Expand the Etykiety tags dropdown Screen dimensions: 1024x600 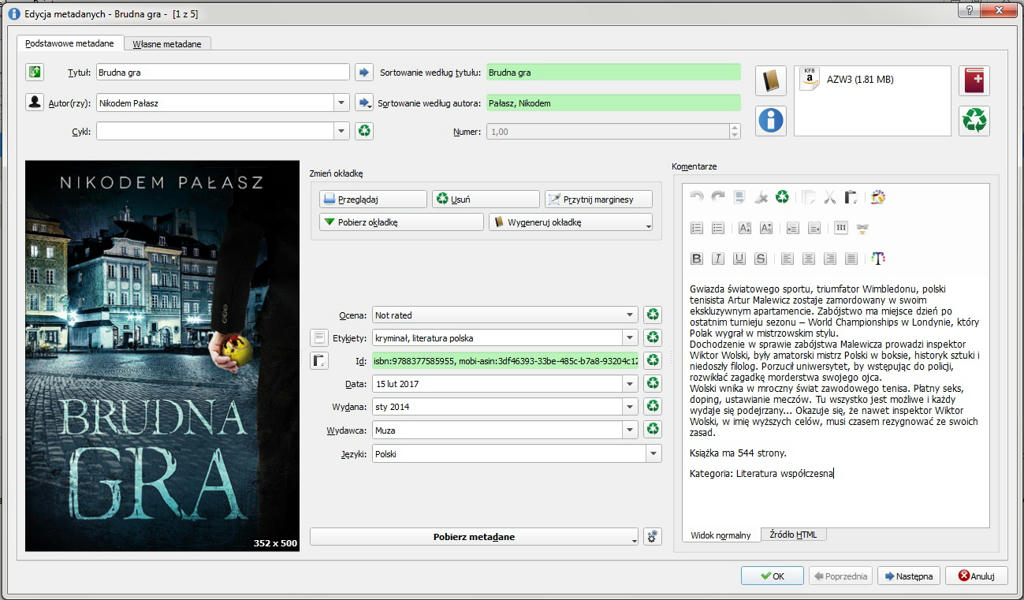[x=630, y=338]
